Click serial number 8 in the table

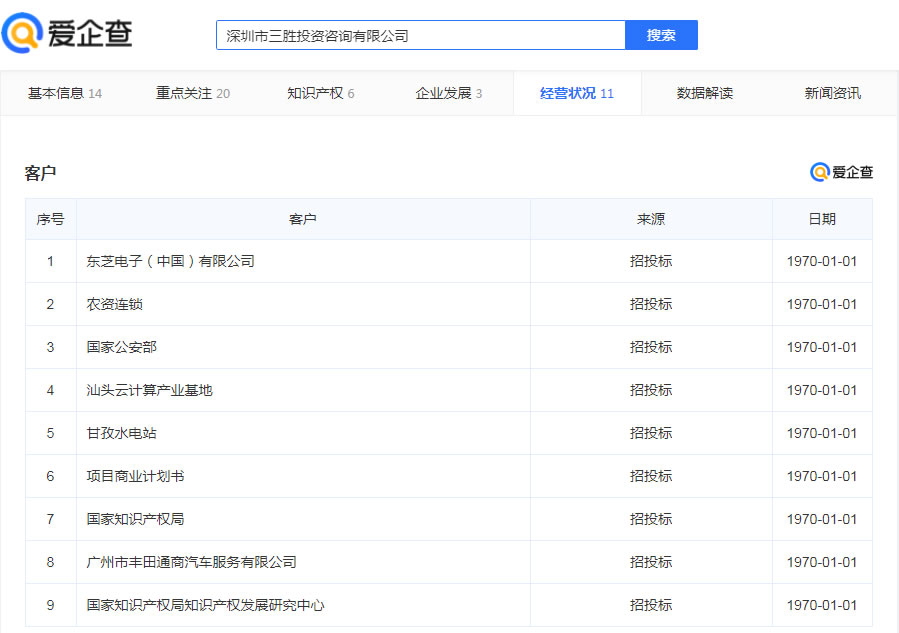(50, 562)
